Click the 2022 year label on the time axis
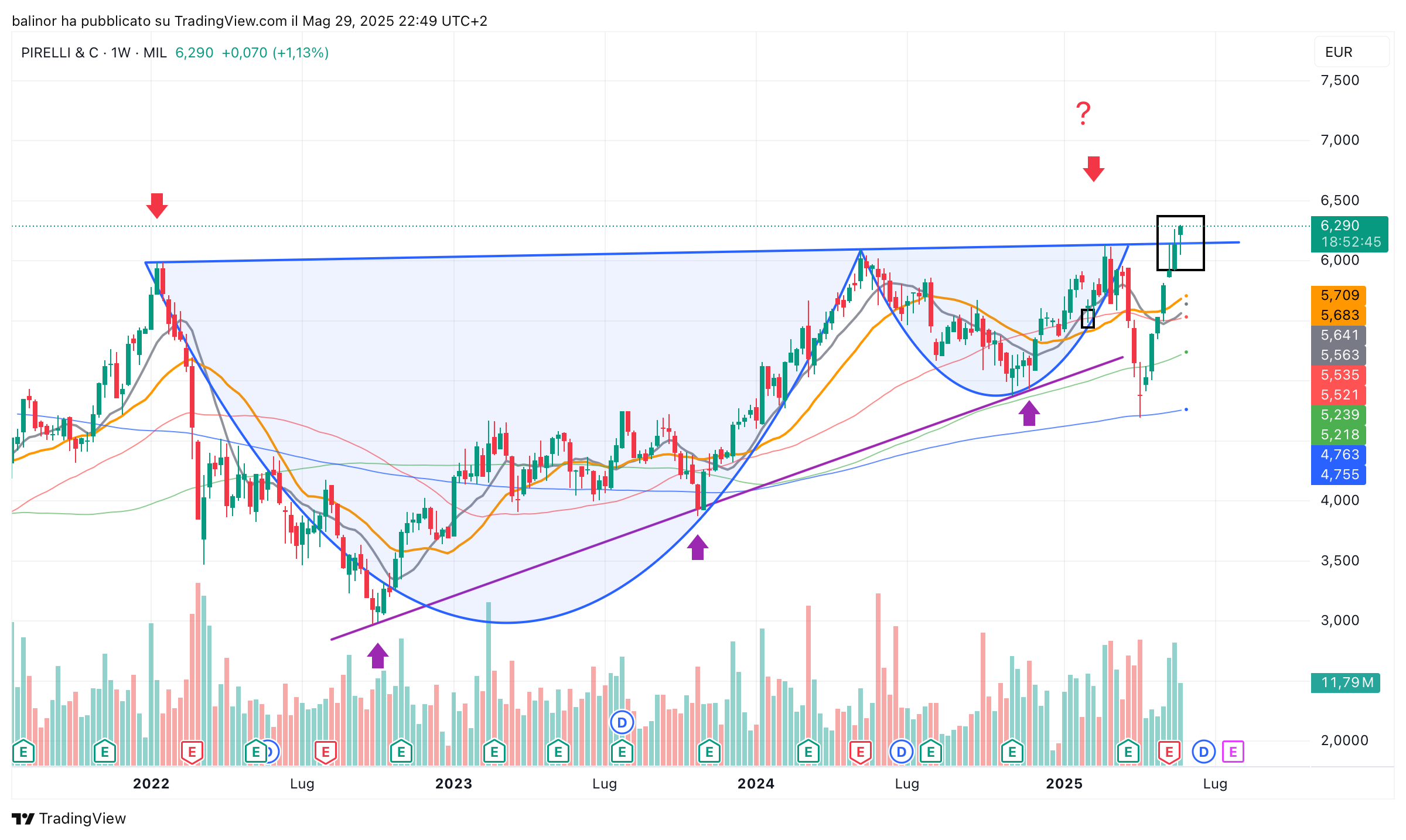Image resolution: width=1406 pixels, height=840 pixels. 151,784
